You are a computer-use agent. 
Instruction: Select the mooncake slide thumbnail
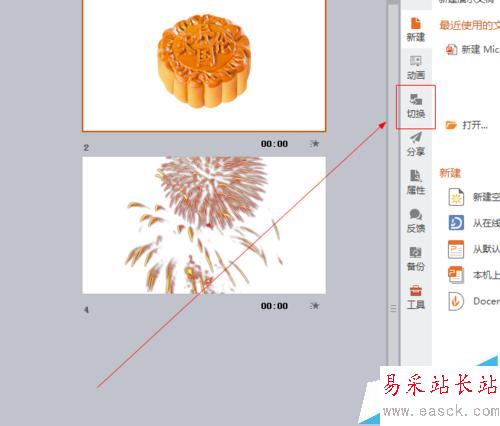(x=204, y=65)
